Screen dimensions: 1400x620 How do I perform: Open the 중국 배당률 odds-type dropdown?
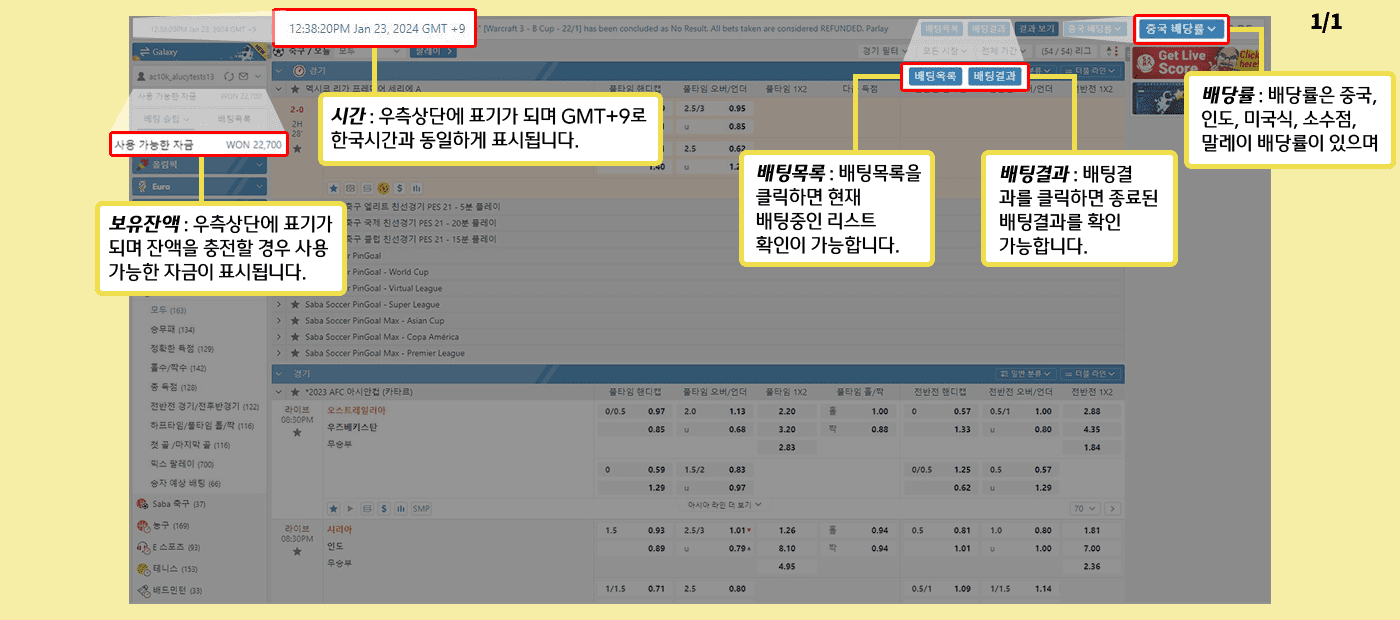point(1182,29)
